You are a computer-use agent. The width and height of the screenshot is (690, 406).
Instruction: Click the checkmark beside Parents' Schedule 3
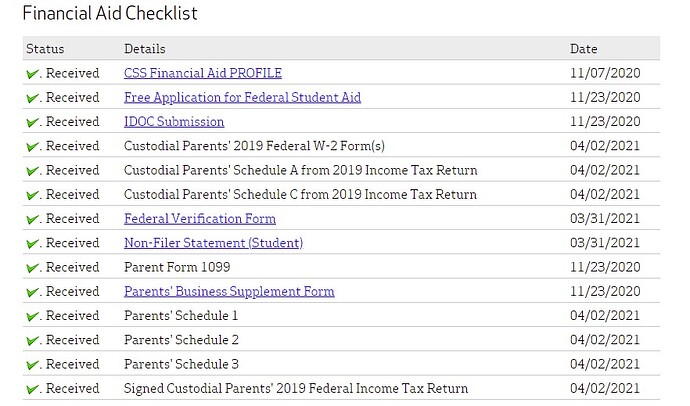click(x=32, y=365)
